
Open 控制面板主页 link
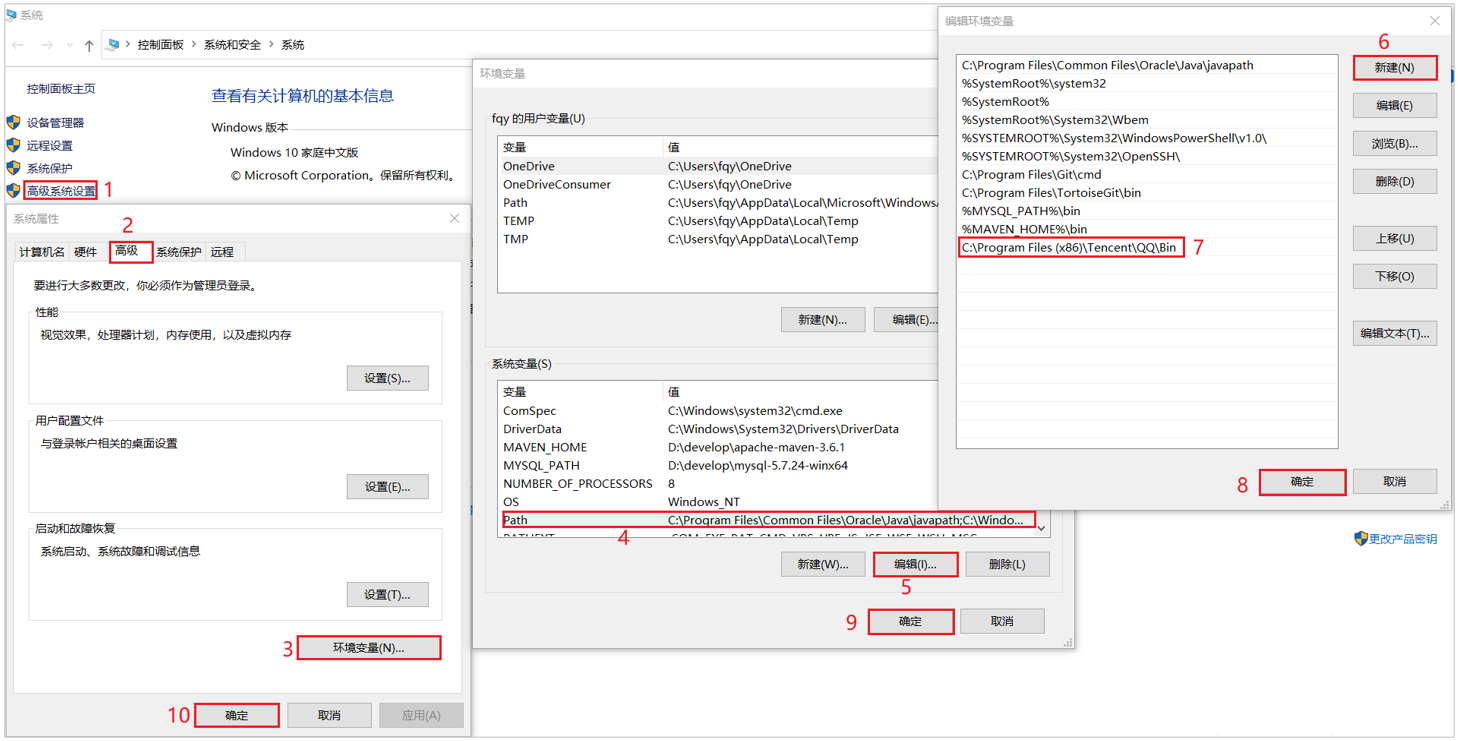click(x=61, y=89)
